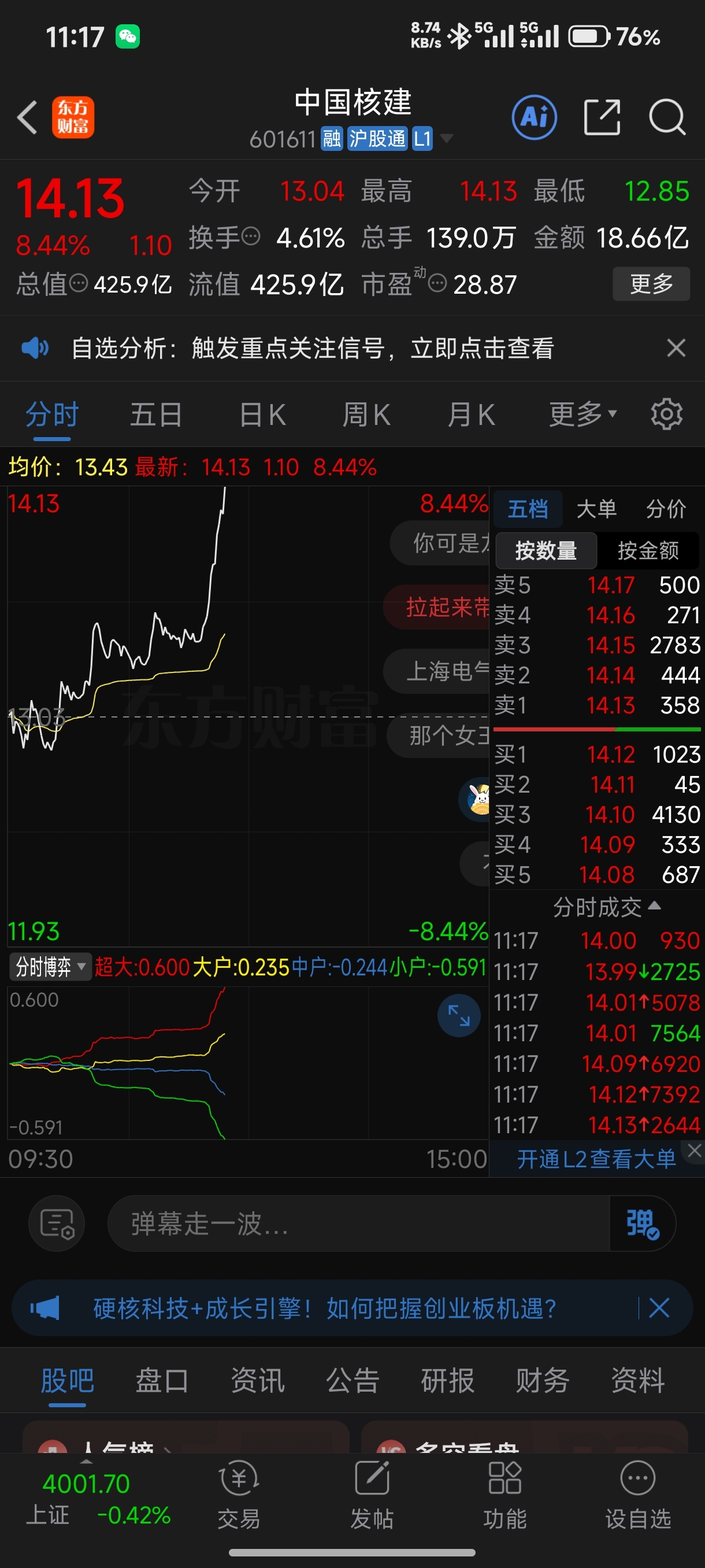Dismiss the 自选分析 notice
Image resolution: width=705 pixels, height=1568 pixels.
click(x=676, y=348)
